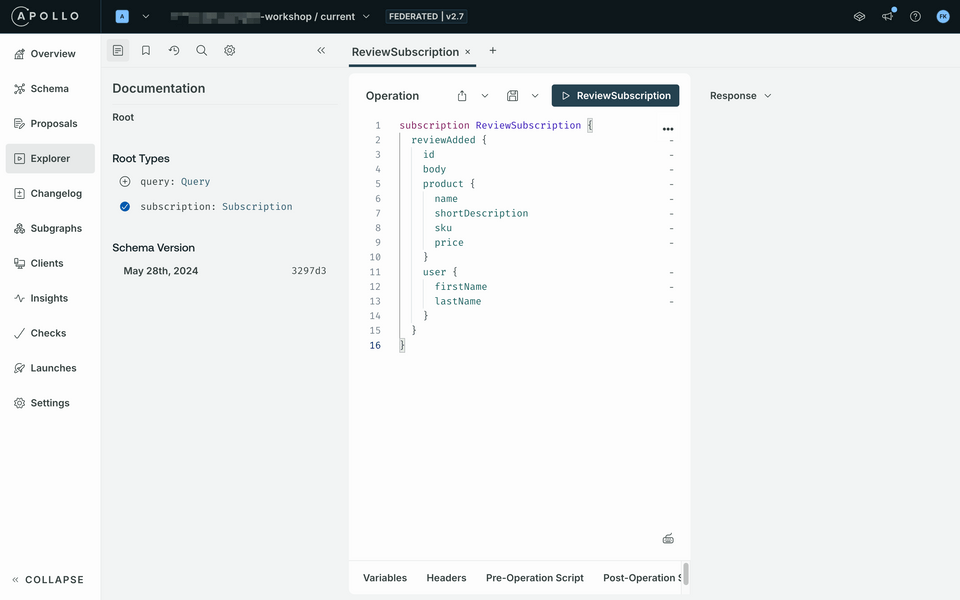Open the Clients page

[50, 263]
